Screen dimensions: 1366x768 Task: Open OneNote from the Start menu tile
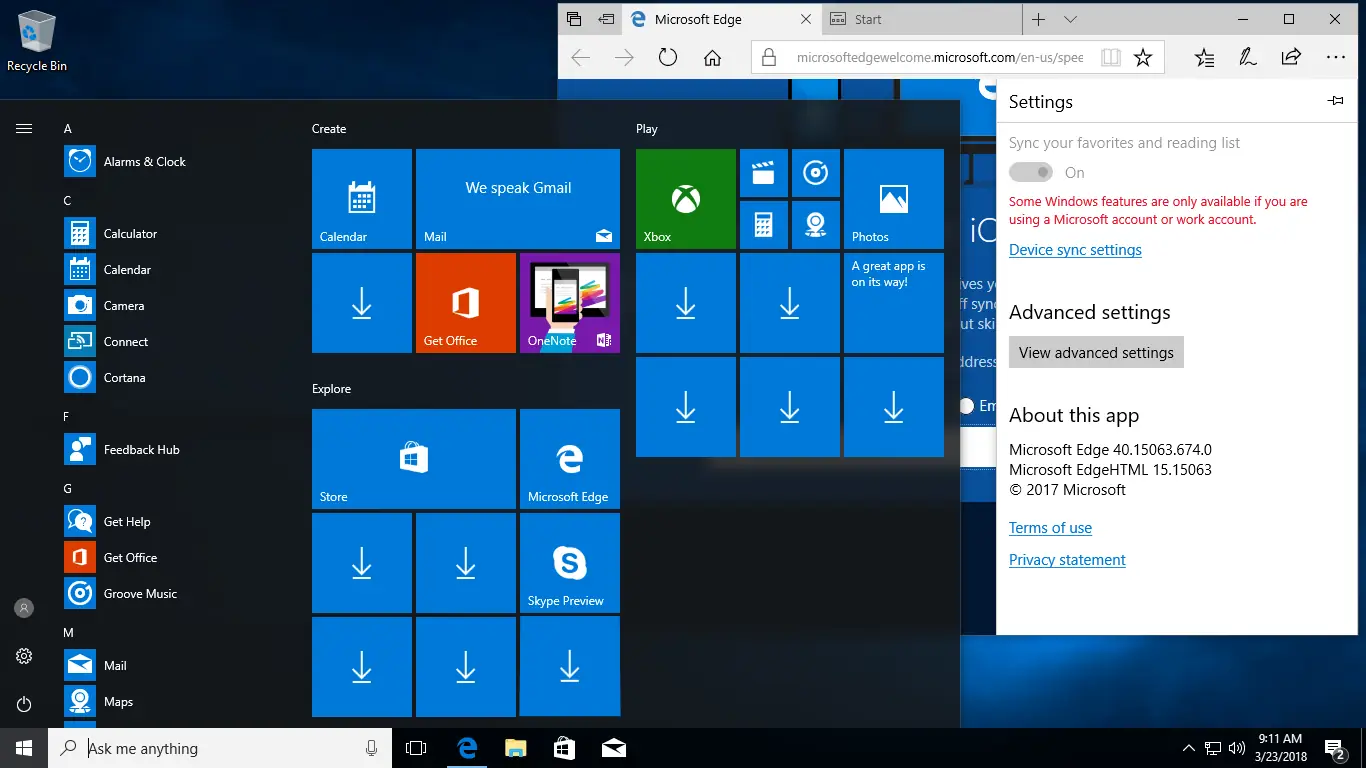(569, 303)
